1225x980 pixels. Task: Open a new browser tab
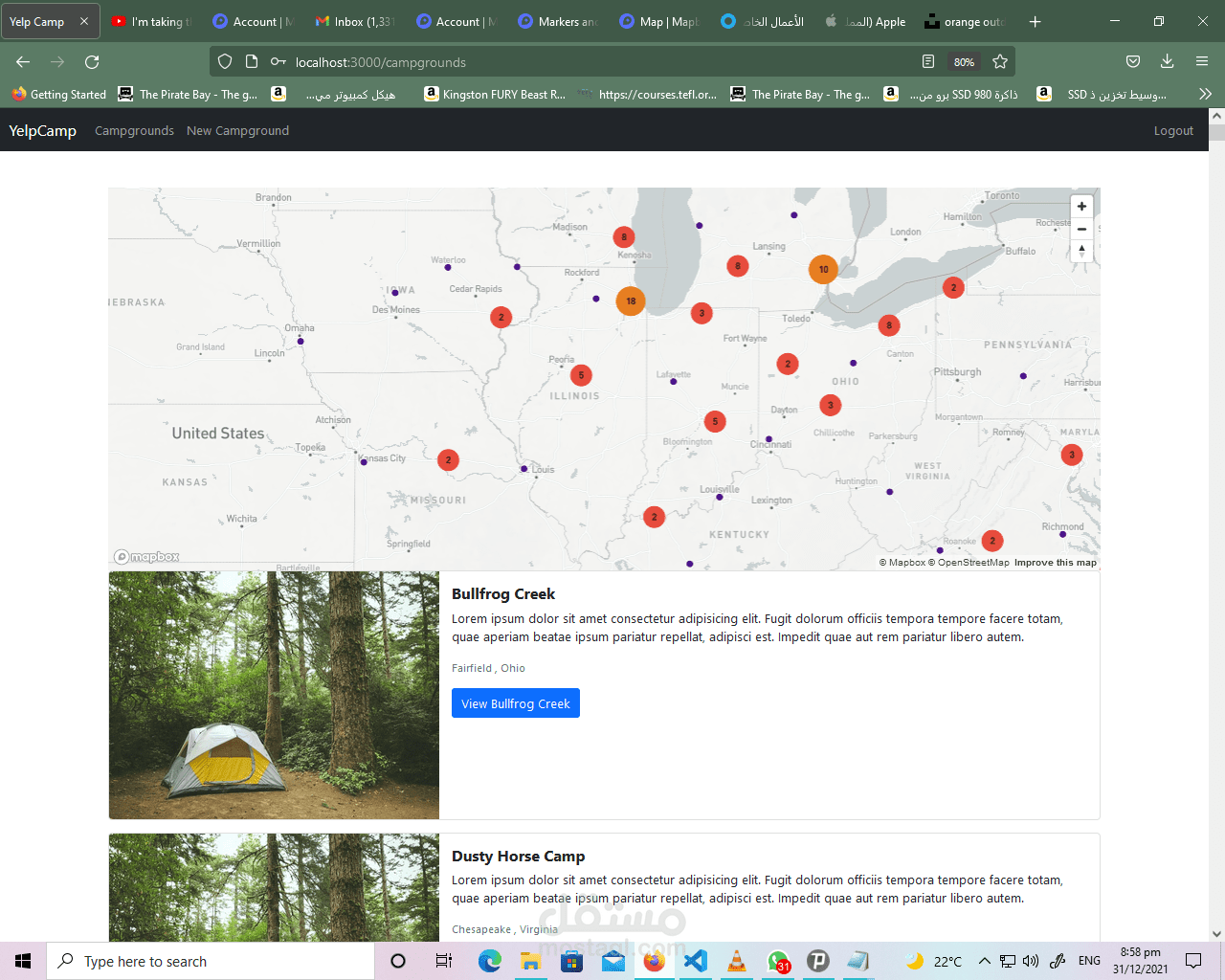pos(1035,21)
